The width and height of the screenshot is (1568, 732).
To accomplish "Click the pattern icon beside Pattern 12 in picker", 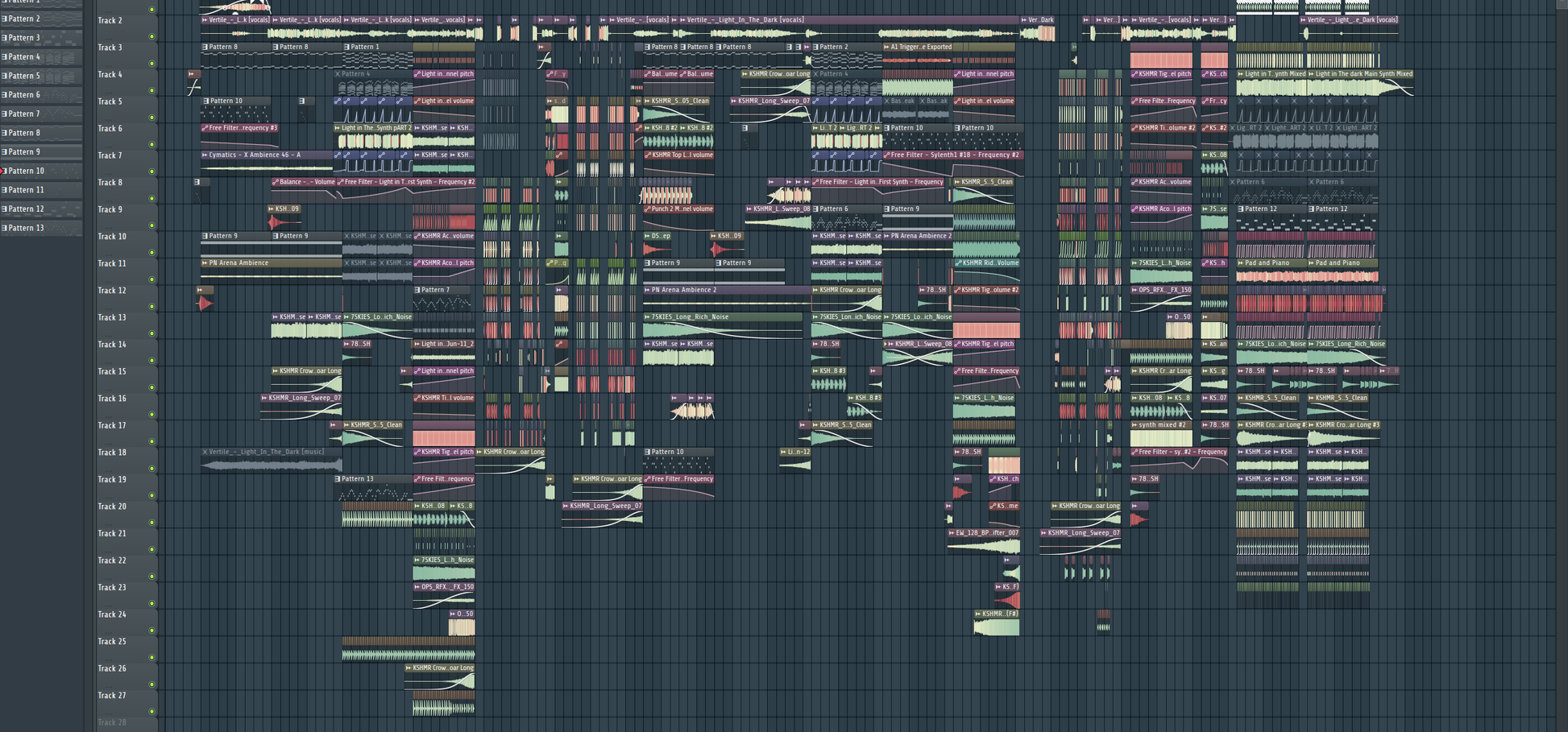I will pos(5,209).
